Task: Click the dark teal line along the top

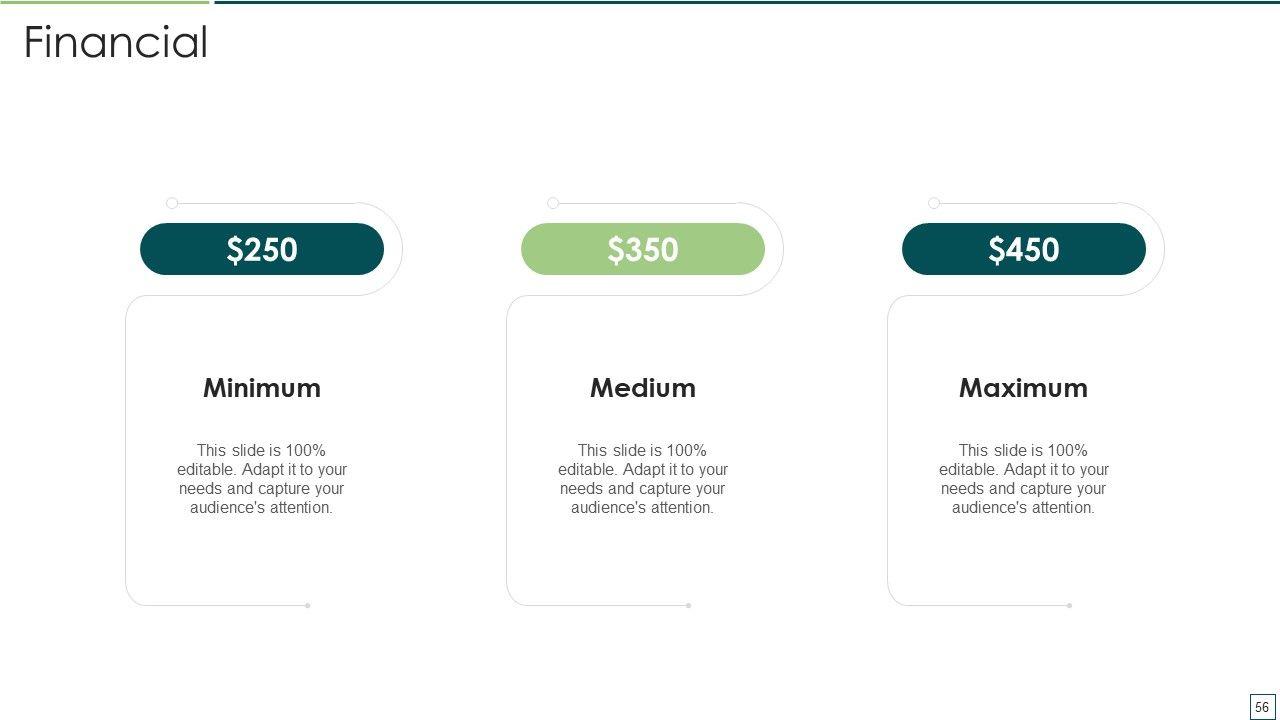Action: [745, 2]
